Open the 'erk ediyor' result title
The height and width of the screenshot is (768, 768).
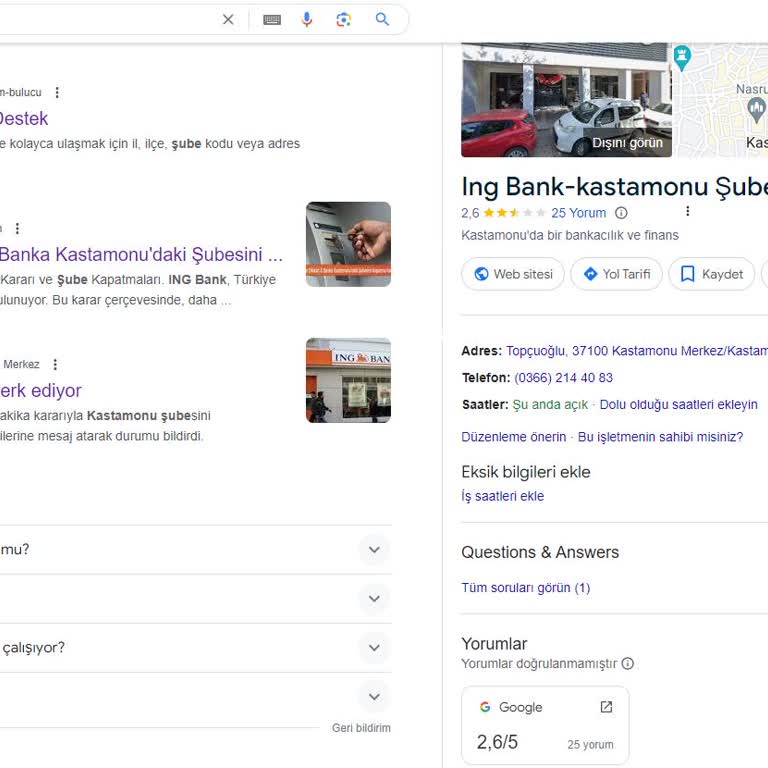(x=41, y=390)
